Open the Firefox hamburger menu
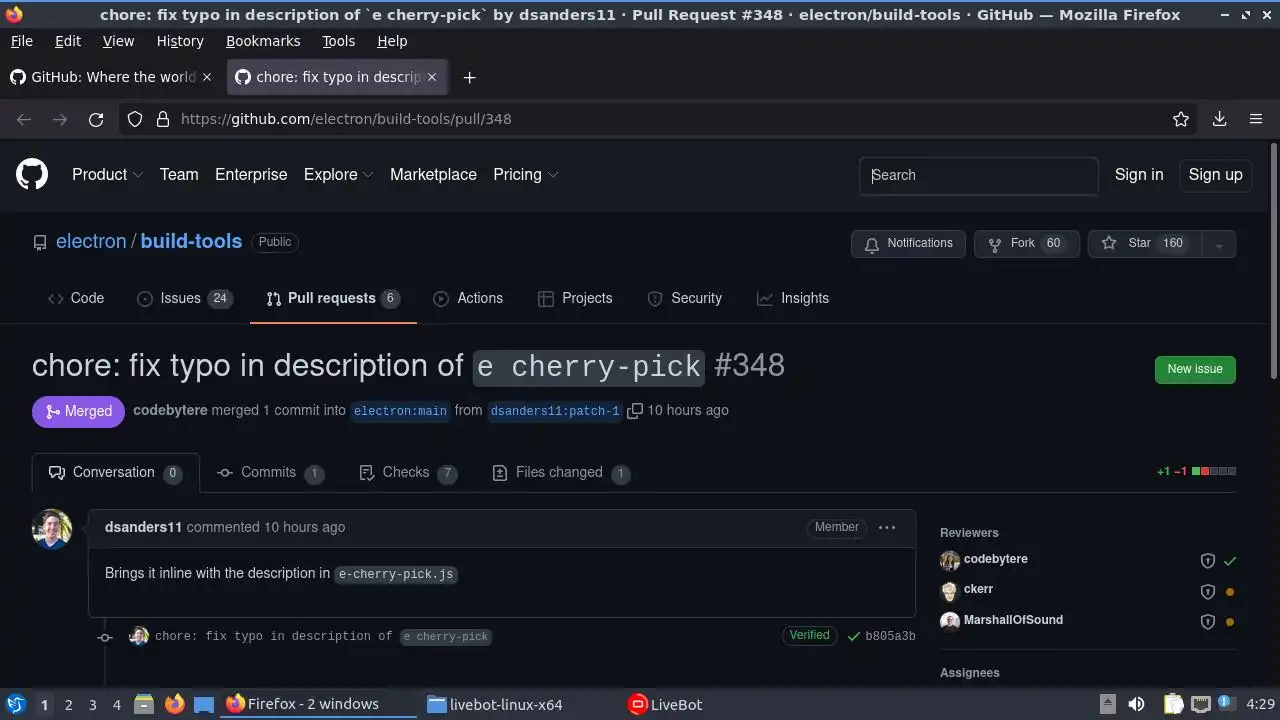The height and width of the screenshot is (720, 1280). [1256, 119]
